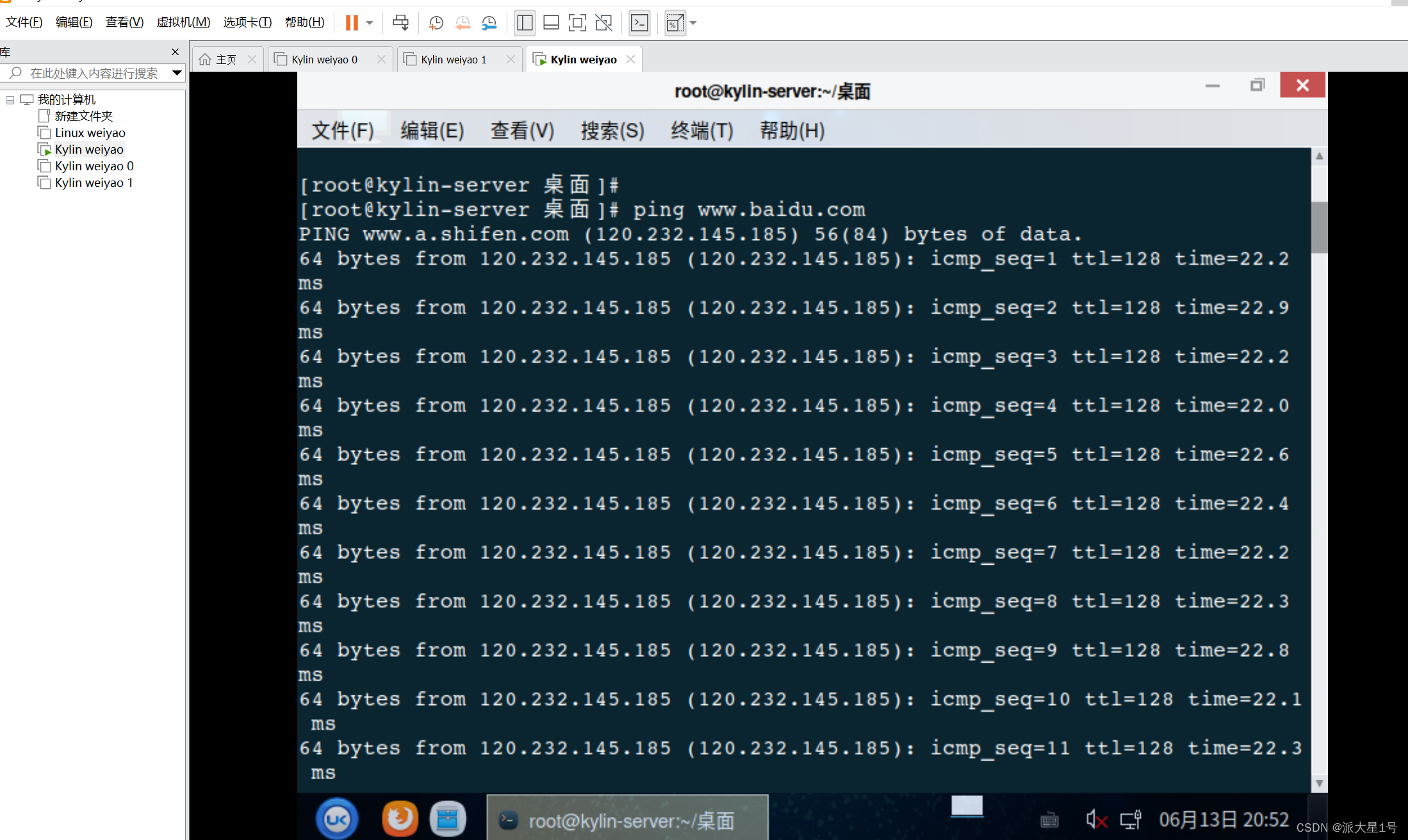The height and width of the screenshot is (840, 1408).
Task: Toggle the library sidebar view
Action: coord(525,23)
